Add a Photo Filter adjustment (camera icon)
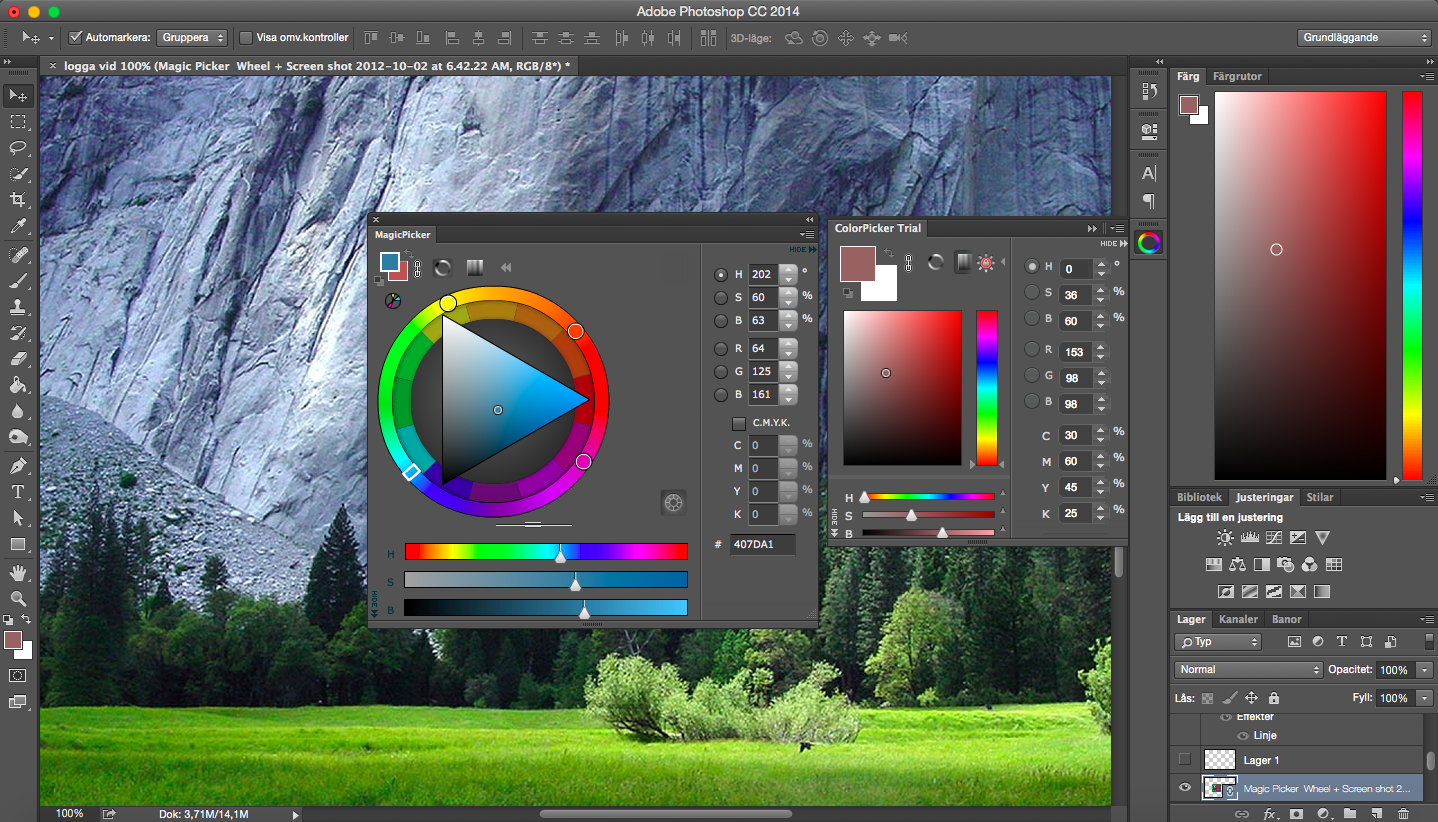This screenshot has height=822, width=1438. [1286, 565]
